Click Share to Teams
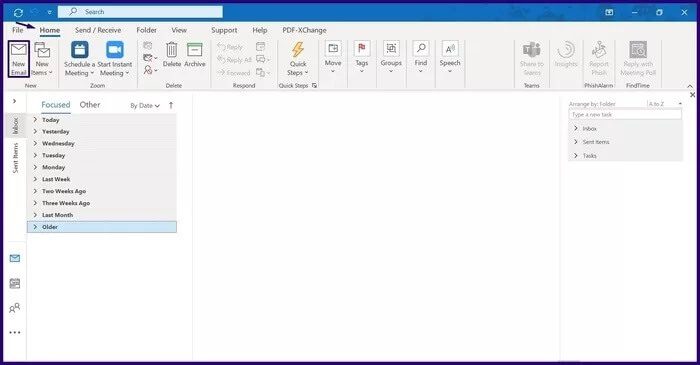Screen dimensions: 700x365 [532, 59]
